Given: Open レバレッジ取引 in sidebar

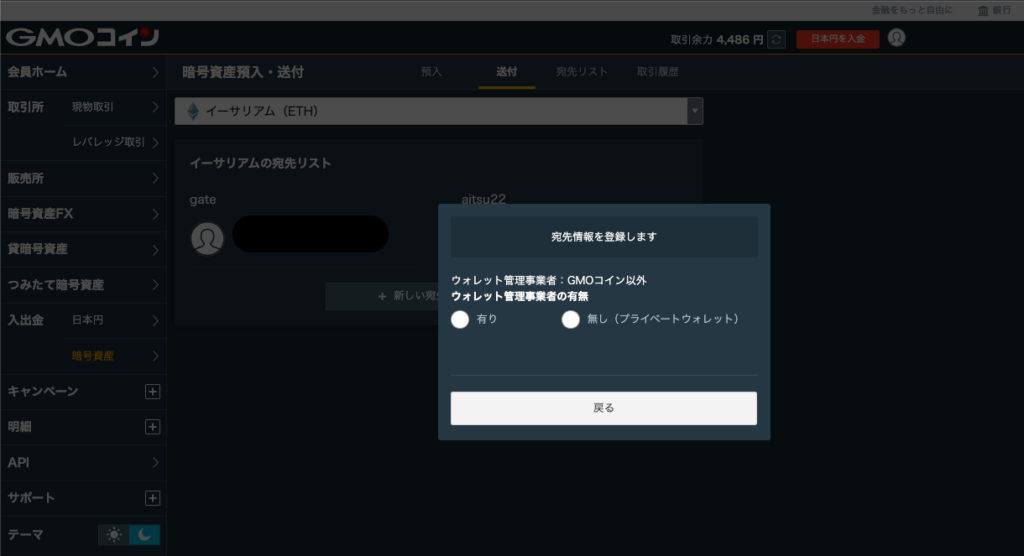Looking at the screenshot, I should click(115, 142).
